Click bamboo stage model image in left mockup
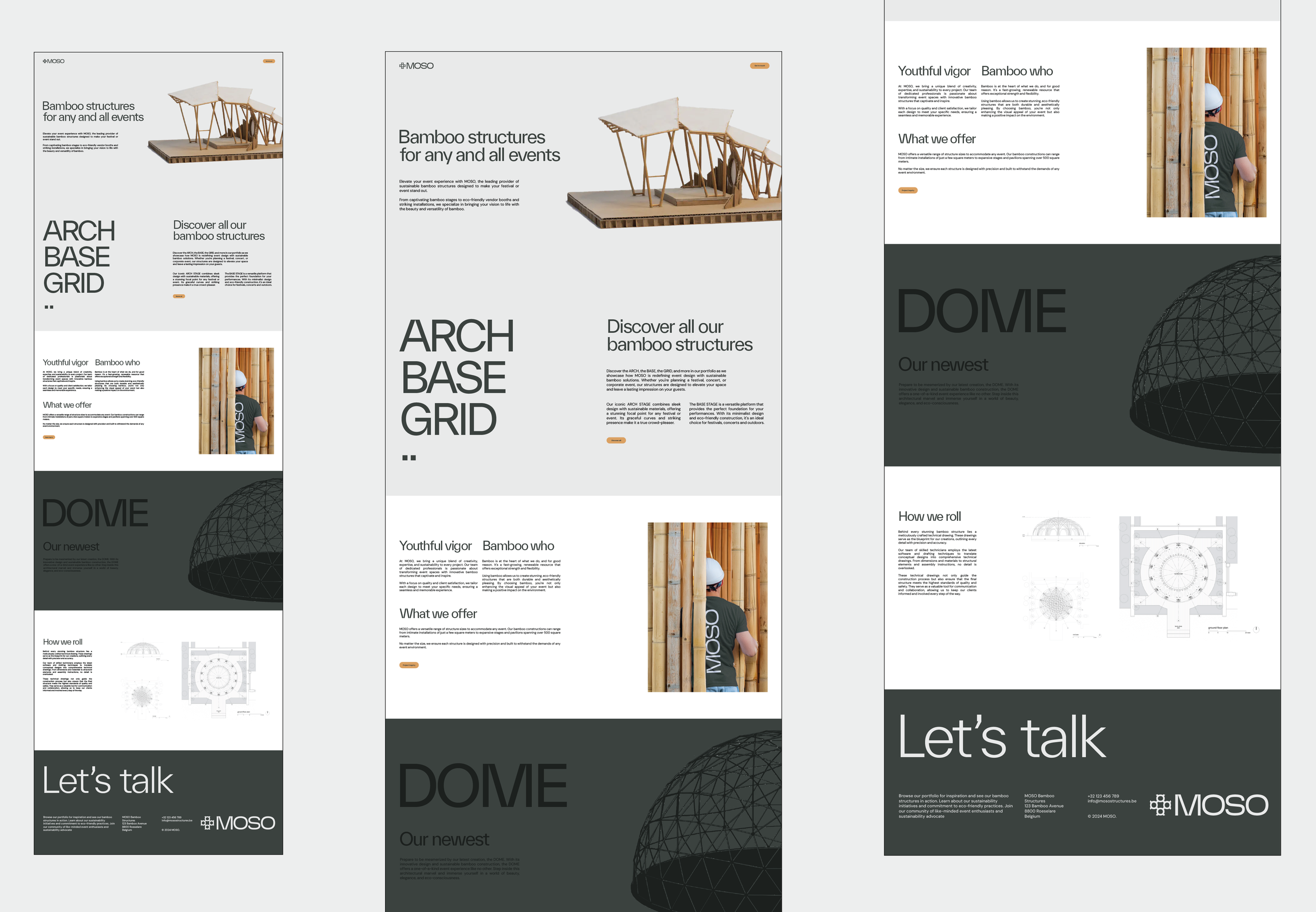 215,122
